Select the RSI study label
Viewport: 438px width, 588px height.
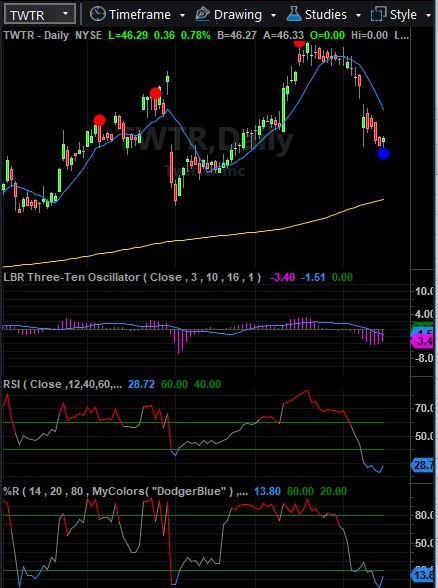62,384
